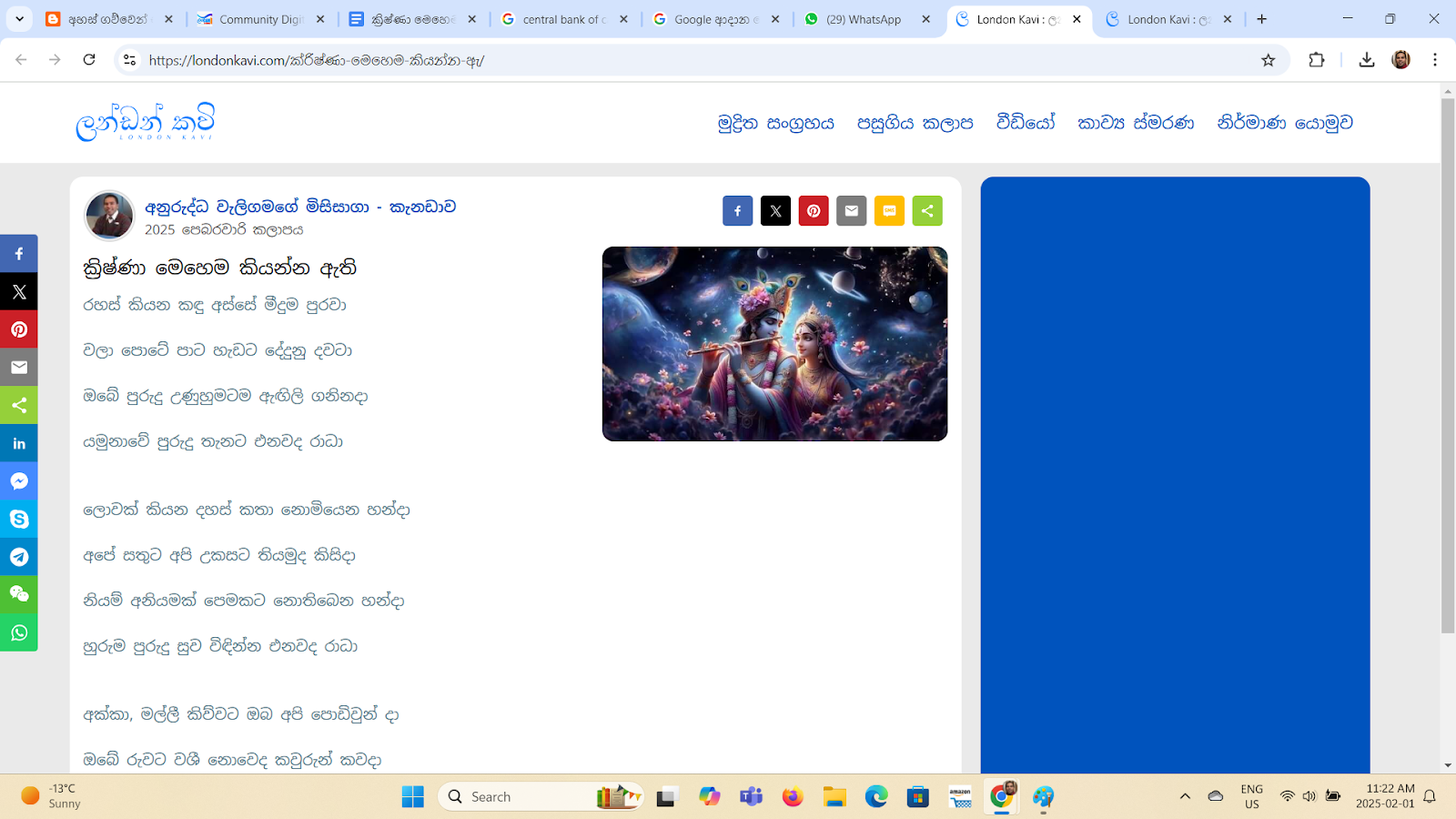
Task: Share via Skype from the left sidebar
Action: pos(18,520)
